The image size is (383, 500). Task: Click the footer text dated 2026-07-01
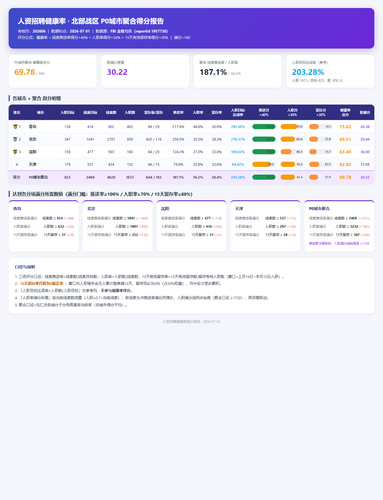click(191, 322)
